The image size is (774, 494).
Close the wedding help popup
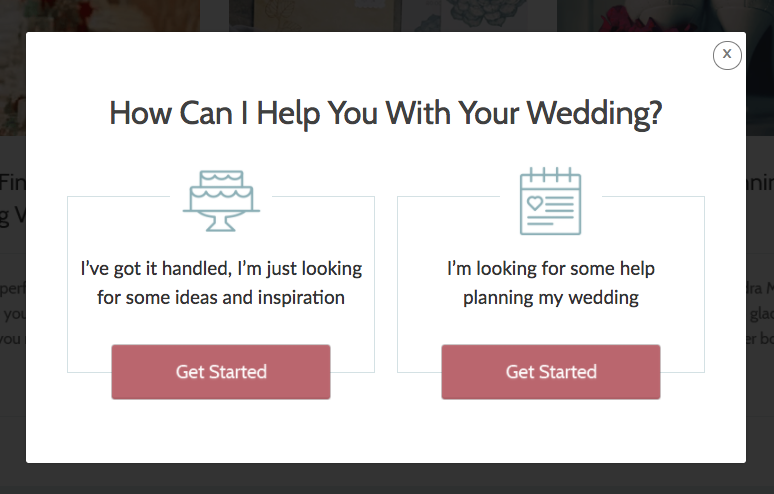(x=727, y=55)
